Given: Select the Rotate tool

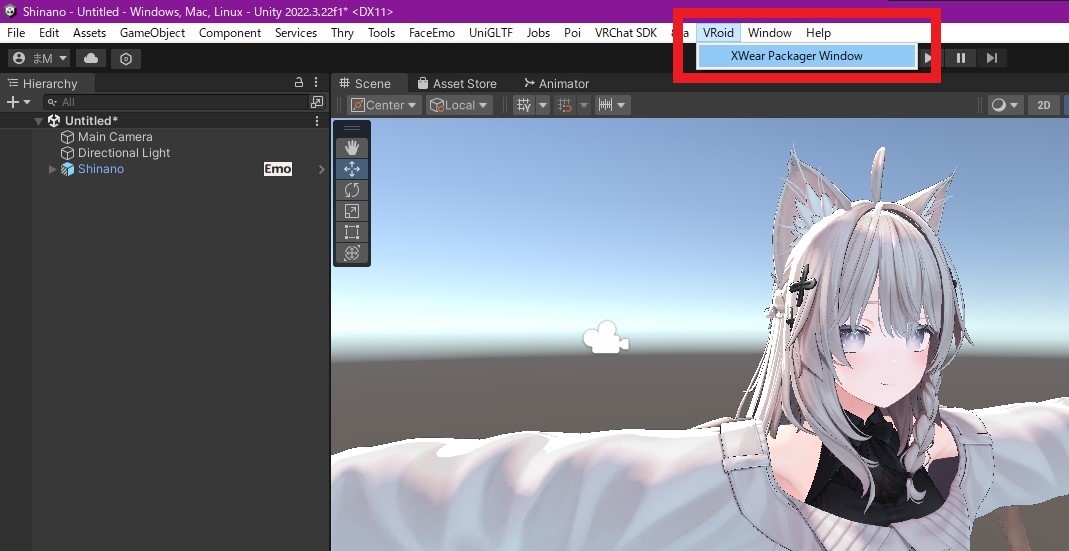Looking at the screenshot, I should click(x=352, y=190).
